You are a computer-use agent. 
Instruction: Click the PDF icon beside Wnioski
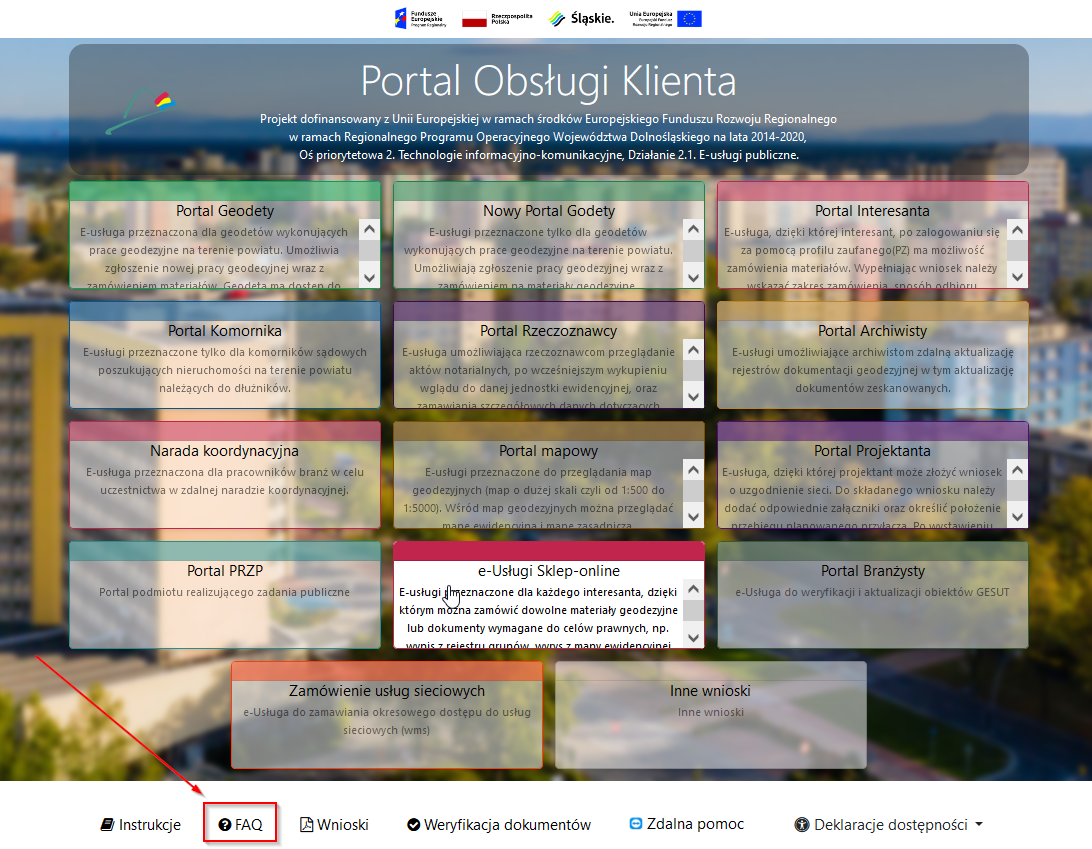pyautogui.click(x=307, y=825)
